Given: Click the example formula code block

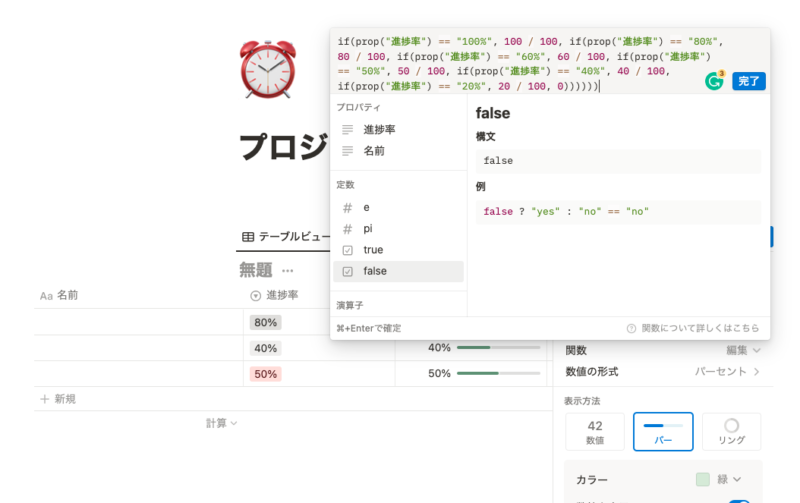Looking at the screenshot, I should (618, 212).
